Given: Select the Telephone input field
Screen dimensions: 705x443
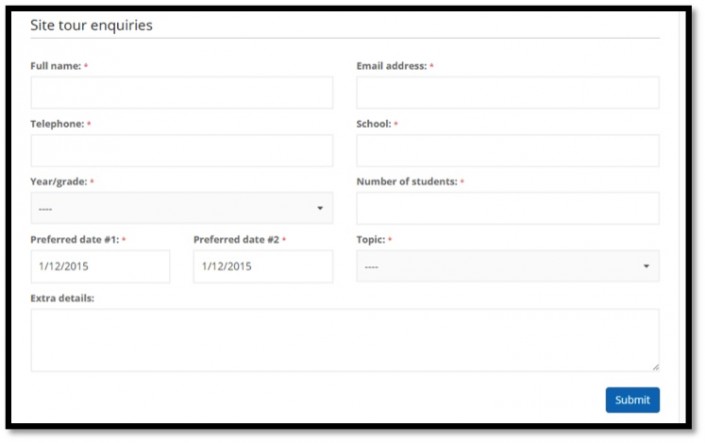Looking at the screenshot, I should [181, 150].
